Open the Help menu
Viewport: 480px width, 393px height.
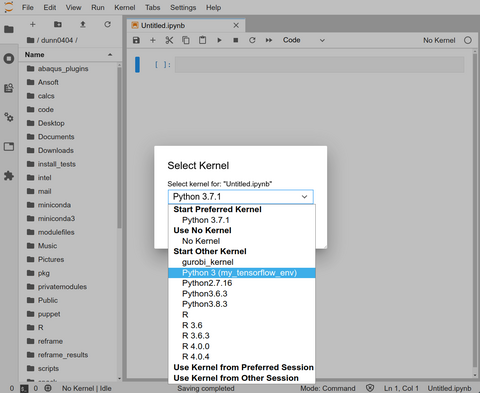213,7
